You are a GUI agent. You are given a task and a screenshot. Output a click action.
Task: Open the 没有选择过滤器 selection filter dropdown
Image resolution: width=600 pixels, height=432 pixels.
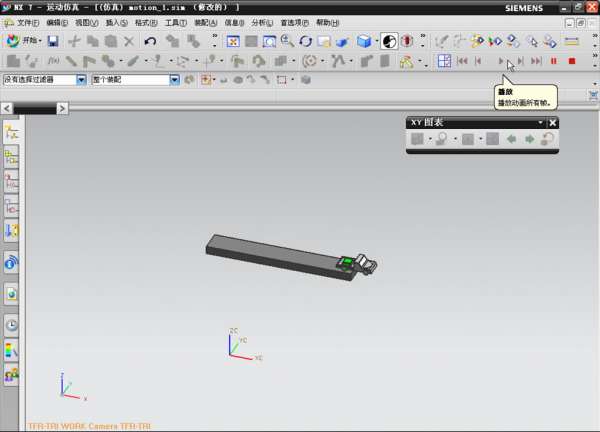(x=81, y=80)
